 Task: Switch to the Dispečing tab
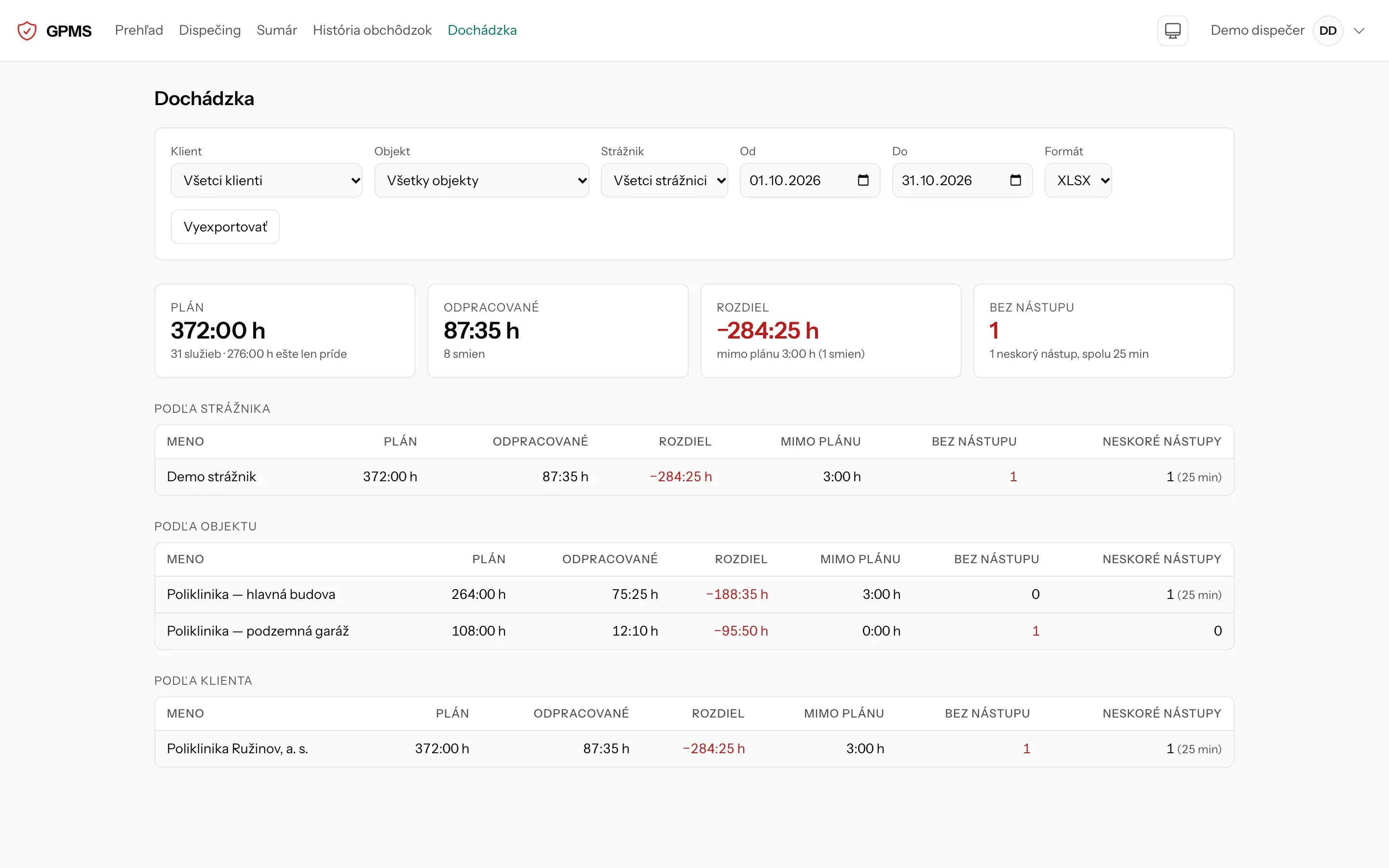pyautogui.click(x=210, y=30)
